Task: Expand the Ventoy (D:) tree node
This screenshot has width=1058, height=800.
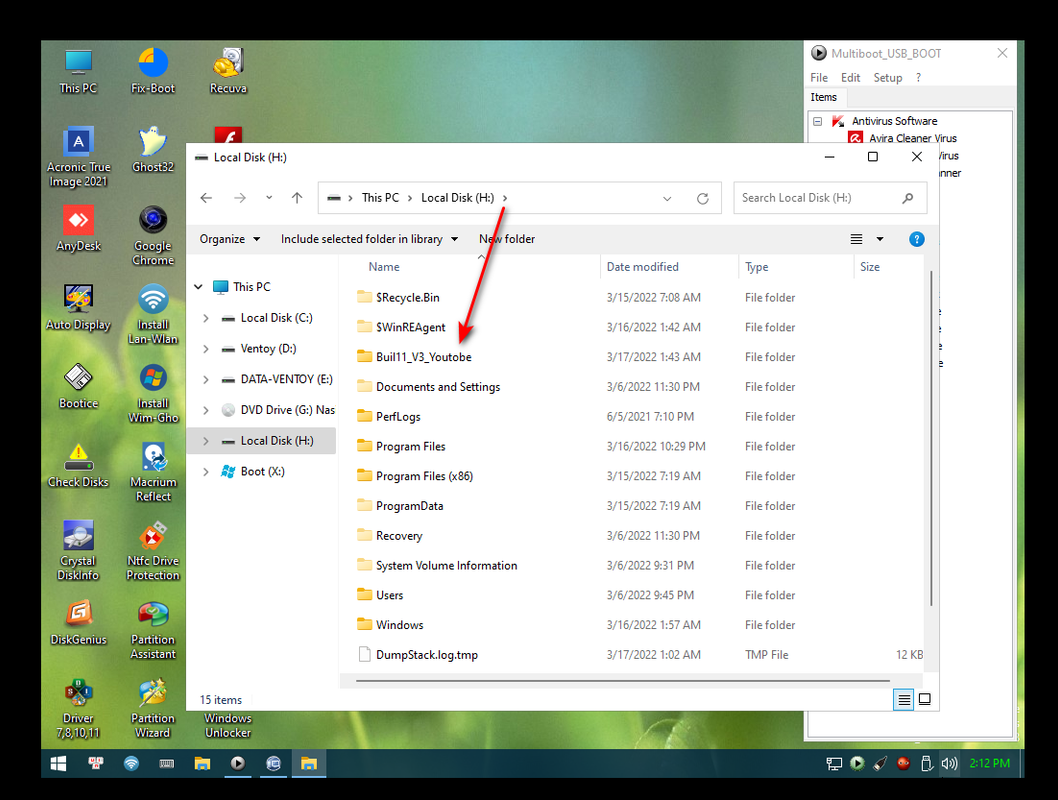Action: point(206,349)
